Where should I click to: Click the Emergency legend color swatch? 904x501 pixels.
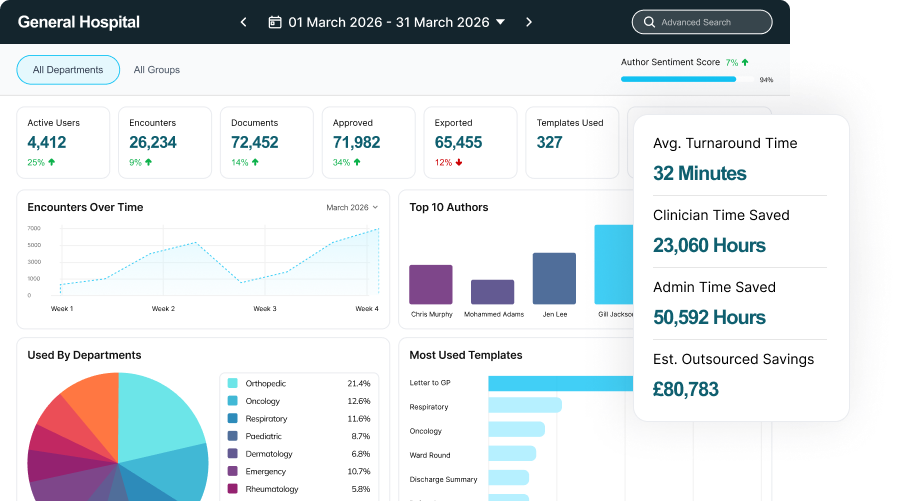click(232, 471)
